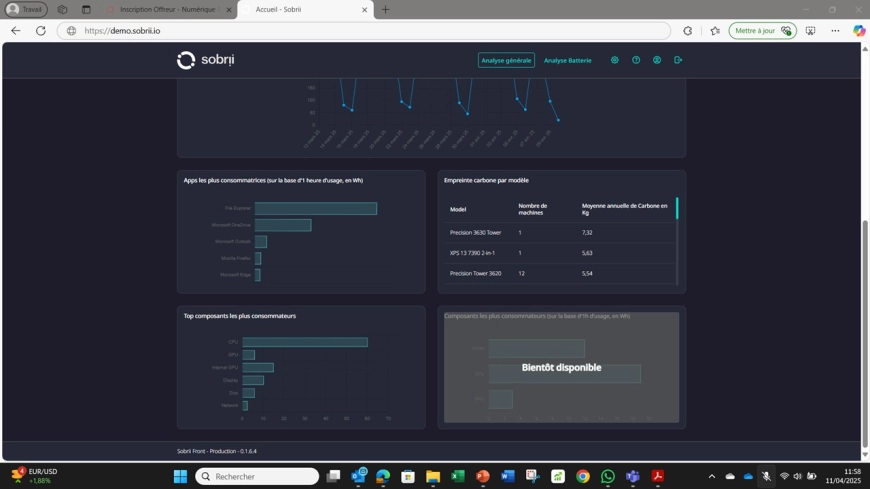Click the Rechercher taskbar search box
870x489 pixels.
pyautogui.click(x=257, y=476)
